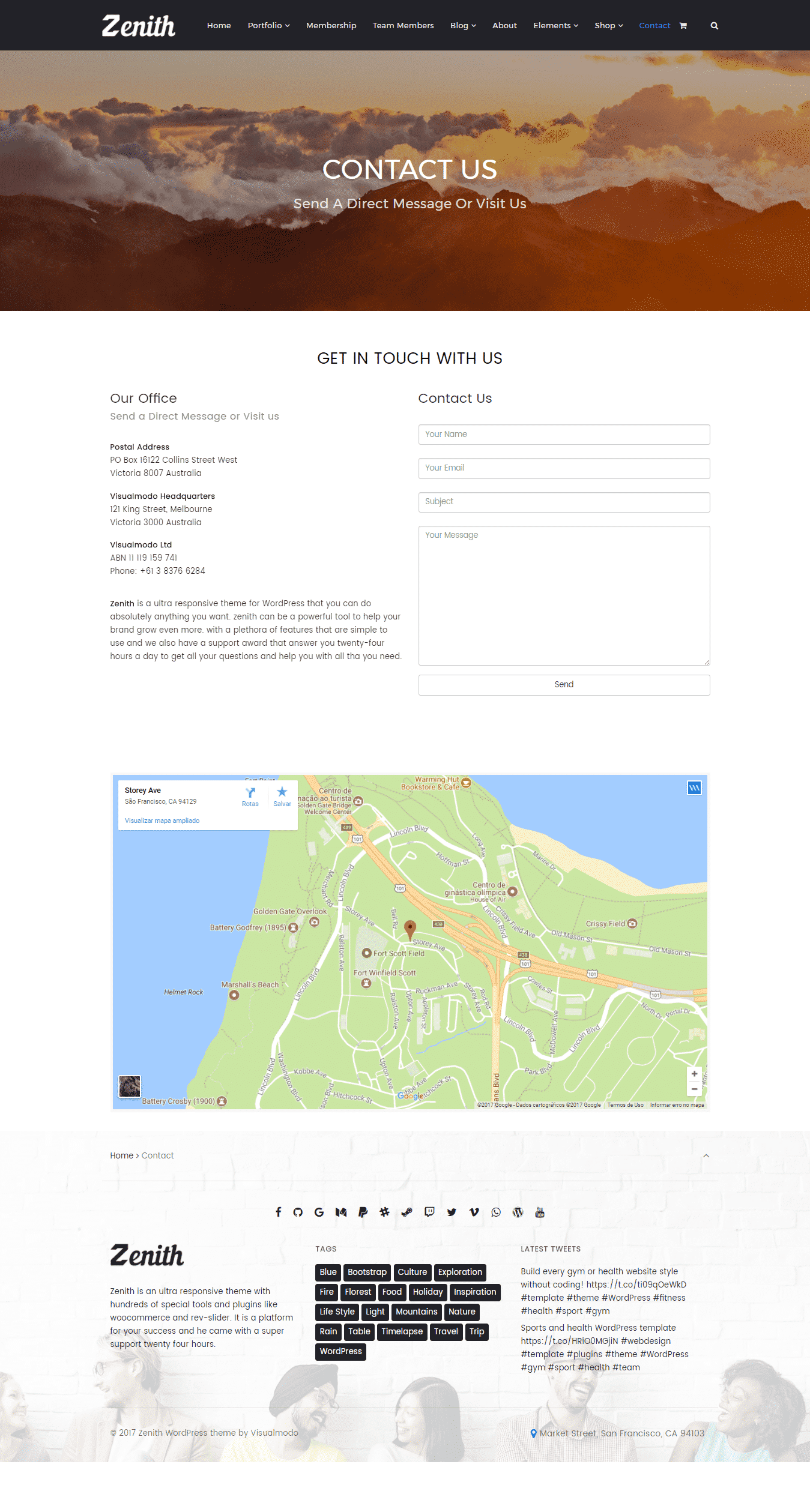Viewport: 810px width, 1512px height.
Task: Select the Life Style tag
Action: click(337, 1312)
